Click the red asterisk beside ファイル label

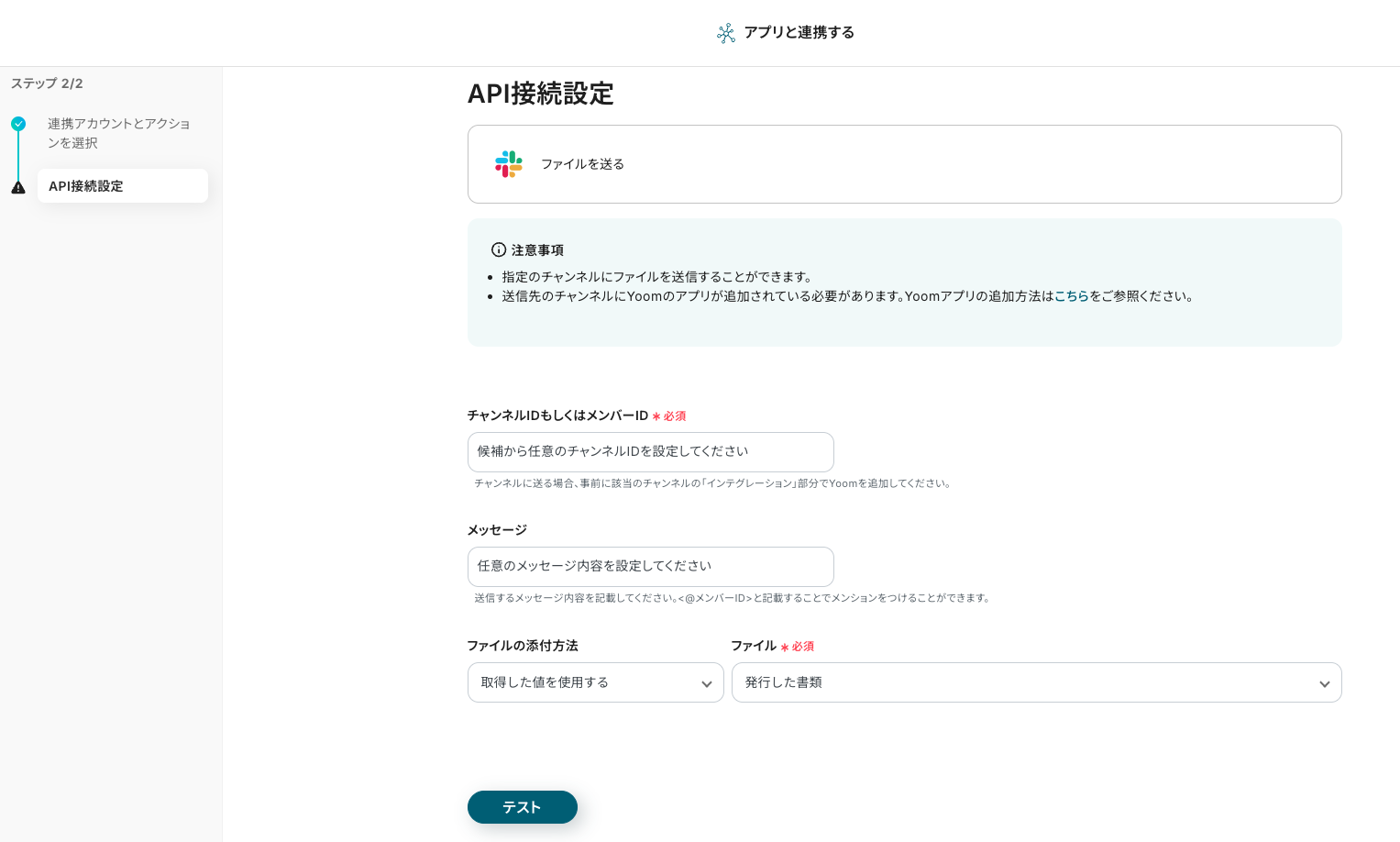click(785, 647)
